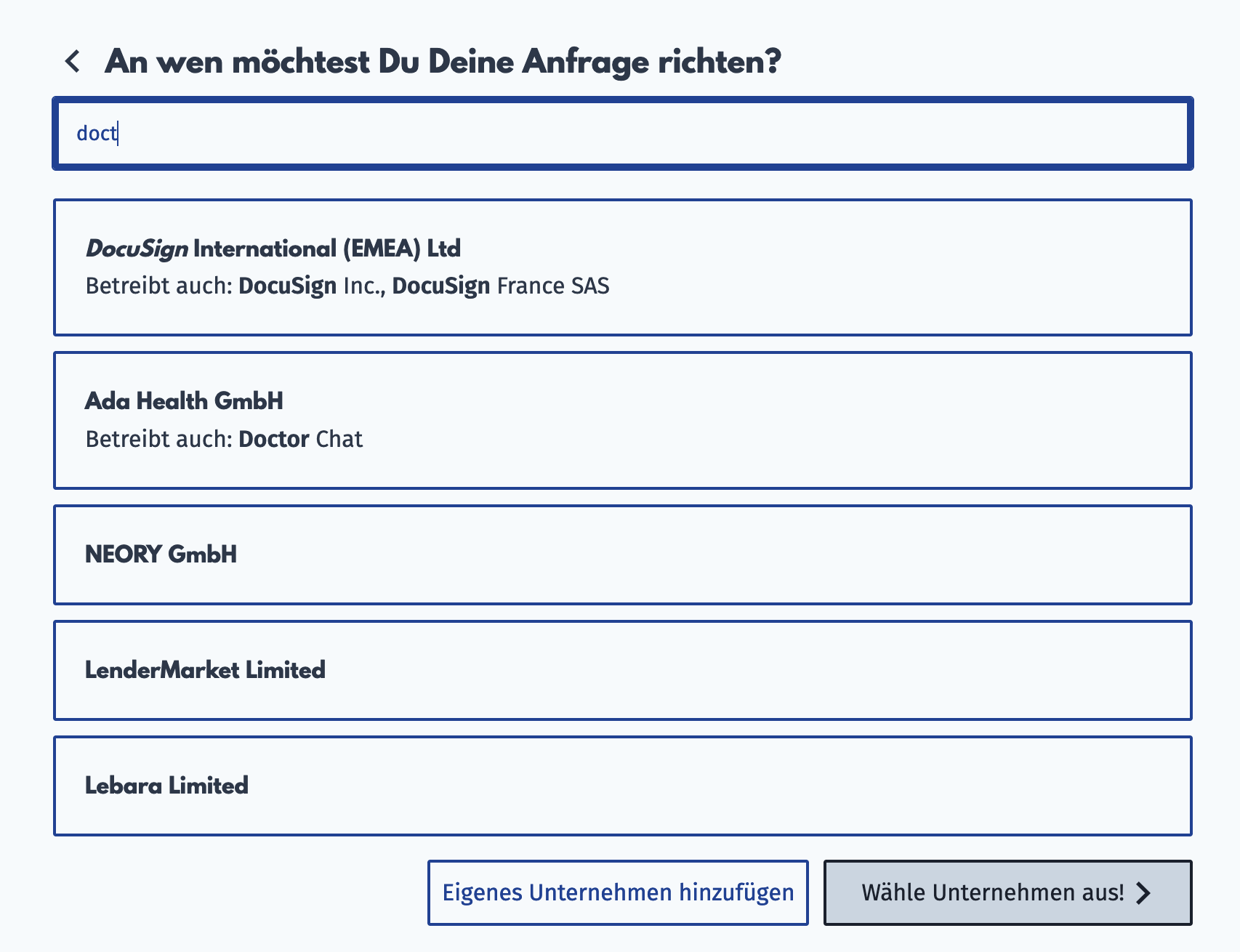The width and height of the screenshot is (1240, 952).
Task: Click the 'NEORY GmbH' title text
Action: pyautogui.click(x=161, y=554)
